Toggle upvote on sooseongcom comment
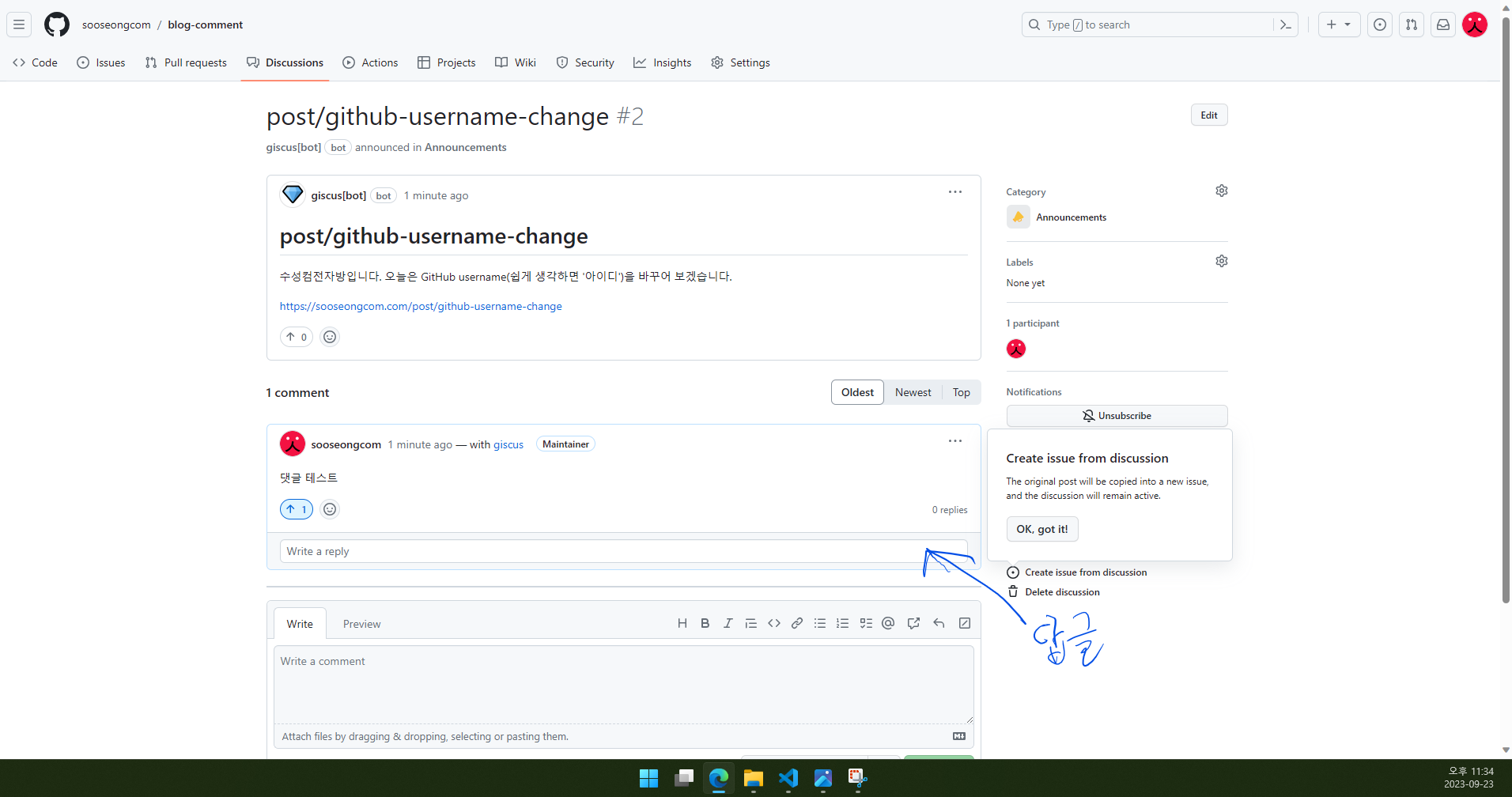The width and height of the screenshot is (1512, 797). pyautogui.click(x=297, y=509)
